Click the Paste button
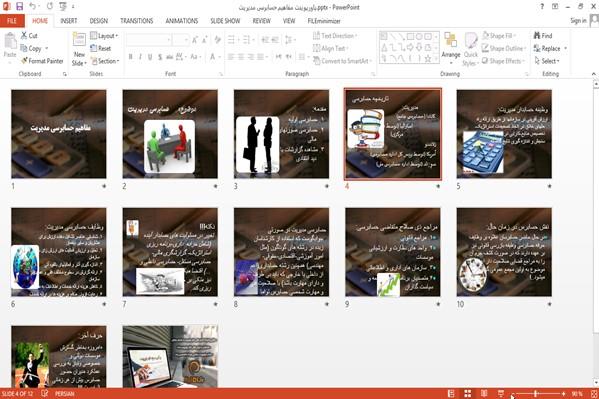 point(10,45)
